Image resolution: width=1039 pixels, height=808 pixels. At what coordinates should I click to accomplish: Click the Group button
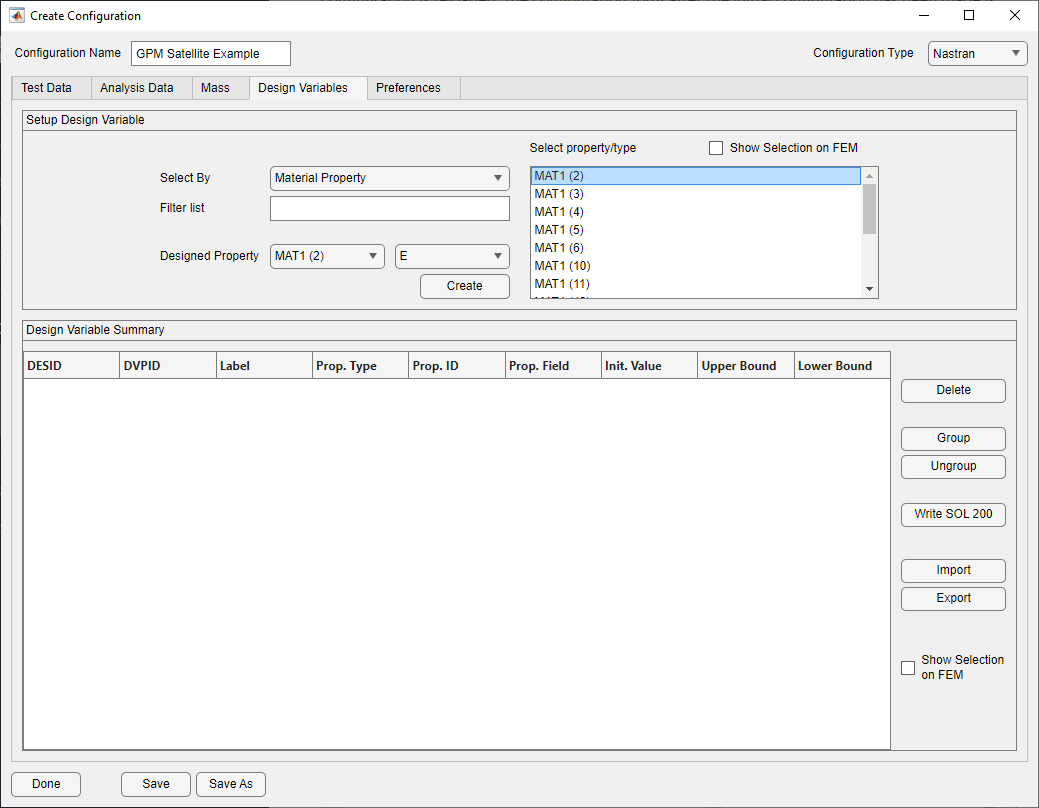953,438
